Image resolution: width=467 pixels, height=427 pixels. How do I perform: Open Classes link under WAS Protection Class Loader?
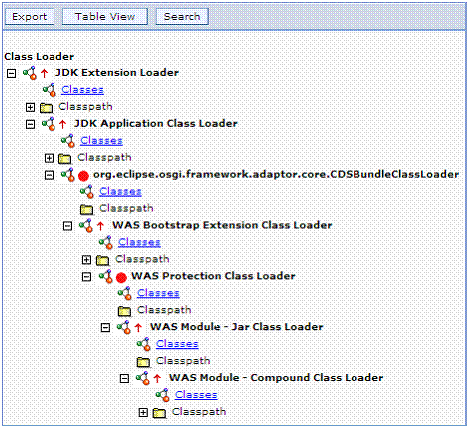[x=158, y=293]
